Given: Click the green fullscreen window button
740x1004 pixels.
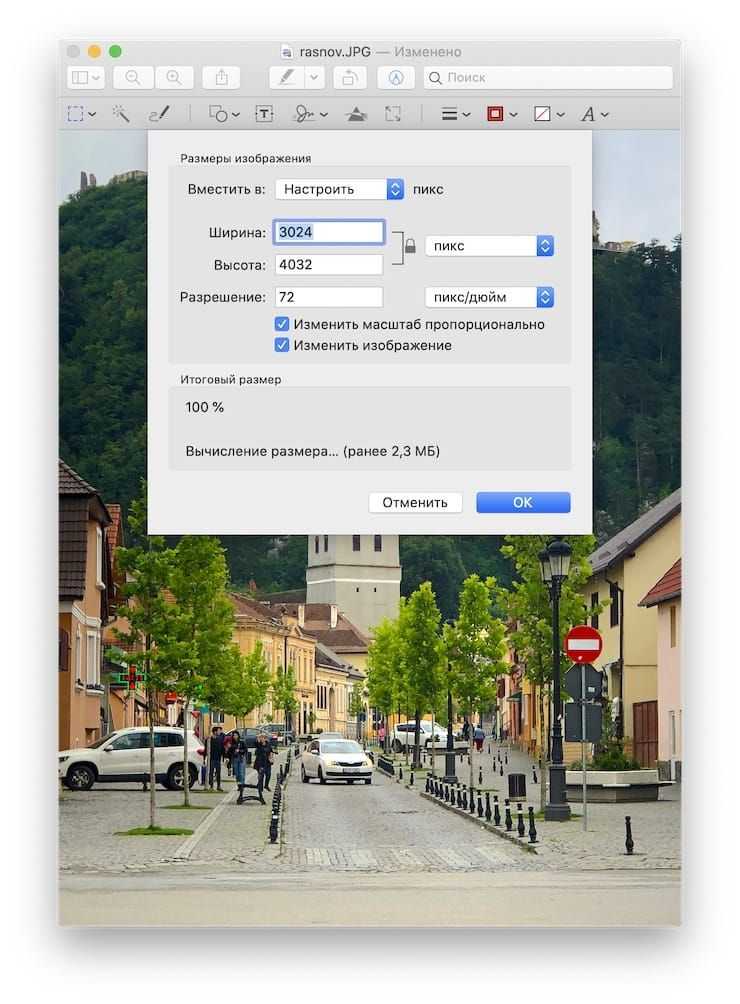Looking at the screenshot, I should click(115, 51).
